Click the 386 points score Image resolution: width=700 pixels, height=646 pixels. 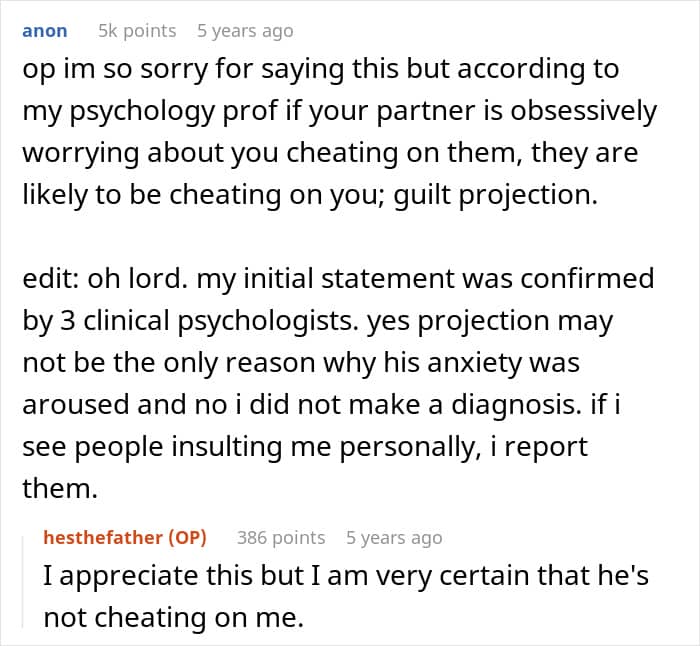pyautogui.click(x=281, y=538)
